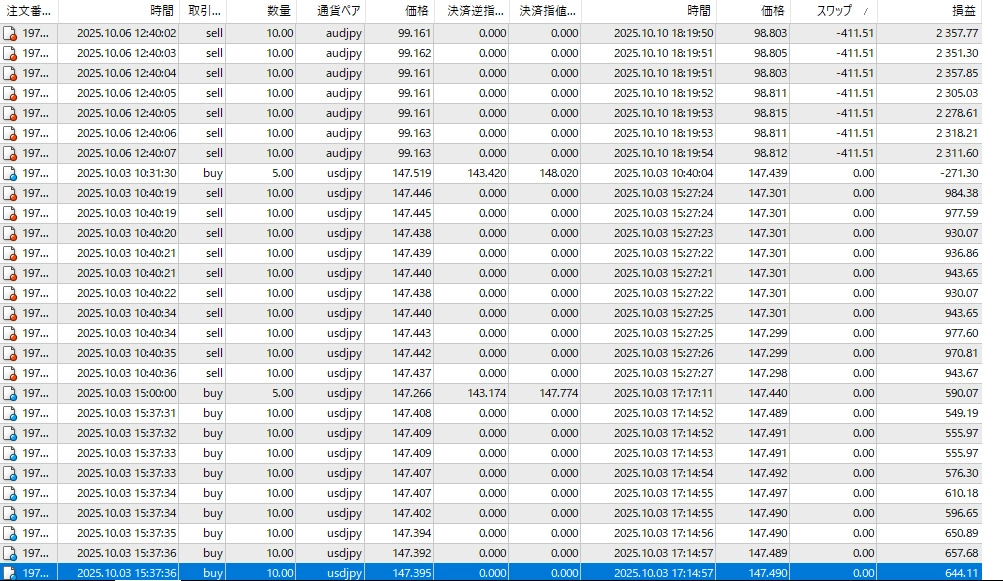Image resolution: width=1003 pixels, height=581 pixels.
Task: Select the close time 2025.10.10 18:19:54
Action: pos(663,154)
